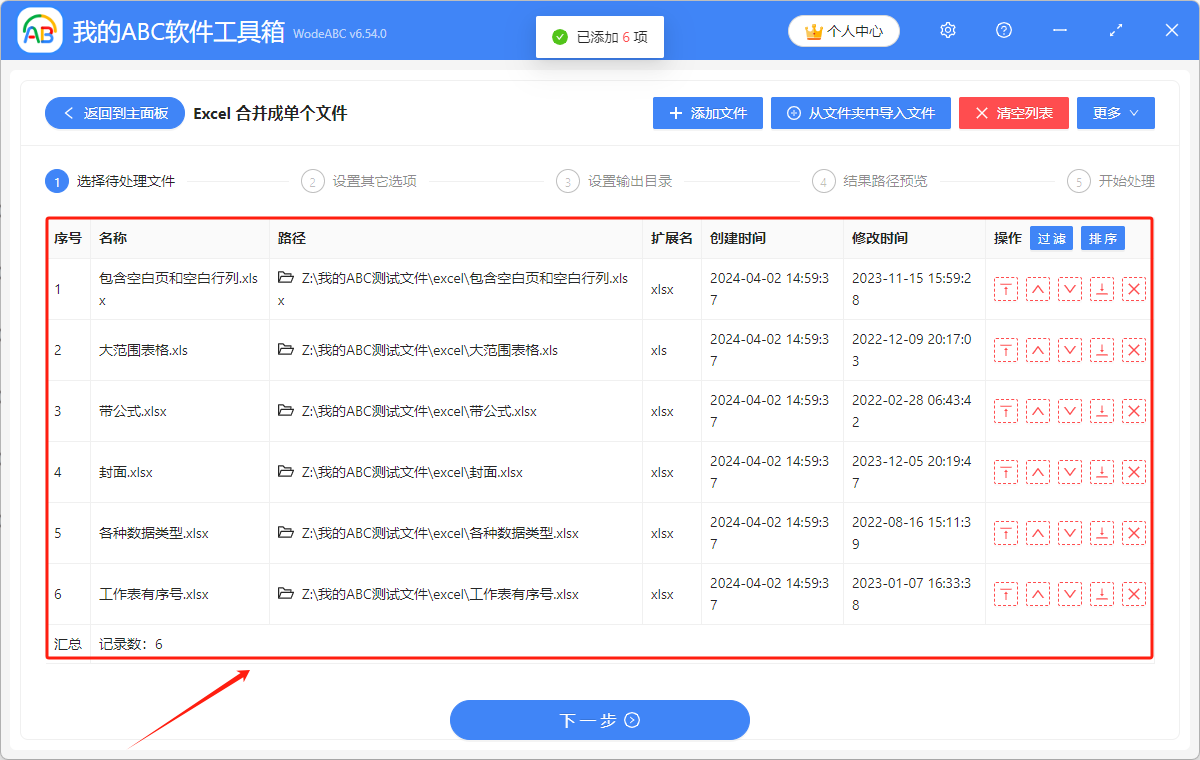Open the settings gear icon
Screen dimensions: 1200x760
click(x=947, y=30)
